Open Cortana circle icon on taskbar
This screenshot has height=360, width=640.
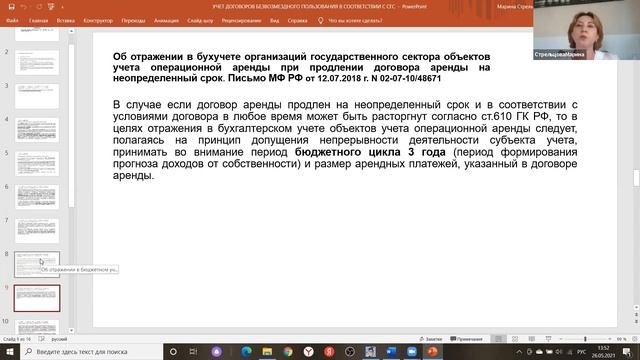[173, 351]
